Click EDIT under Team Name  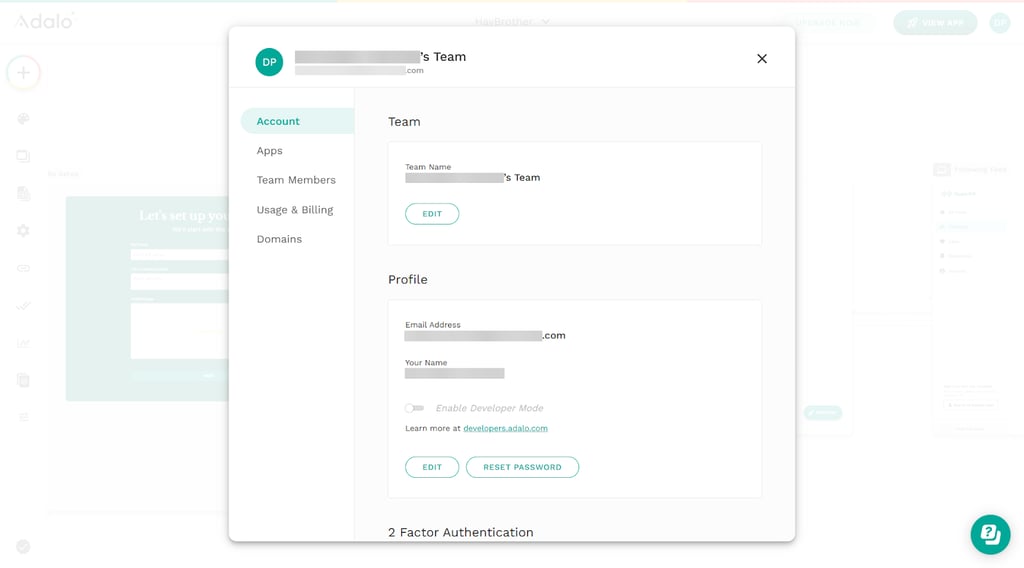click(432, 213)
